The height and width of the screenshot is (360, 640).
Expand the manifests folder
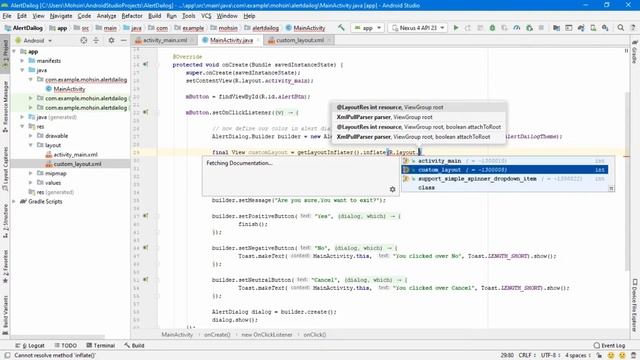tap(22, 60)
